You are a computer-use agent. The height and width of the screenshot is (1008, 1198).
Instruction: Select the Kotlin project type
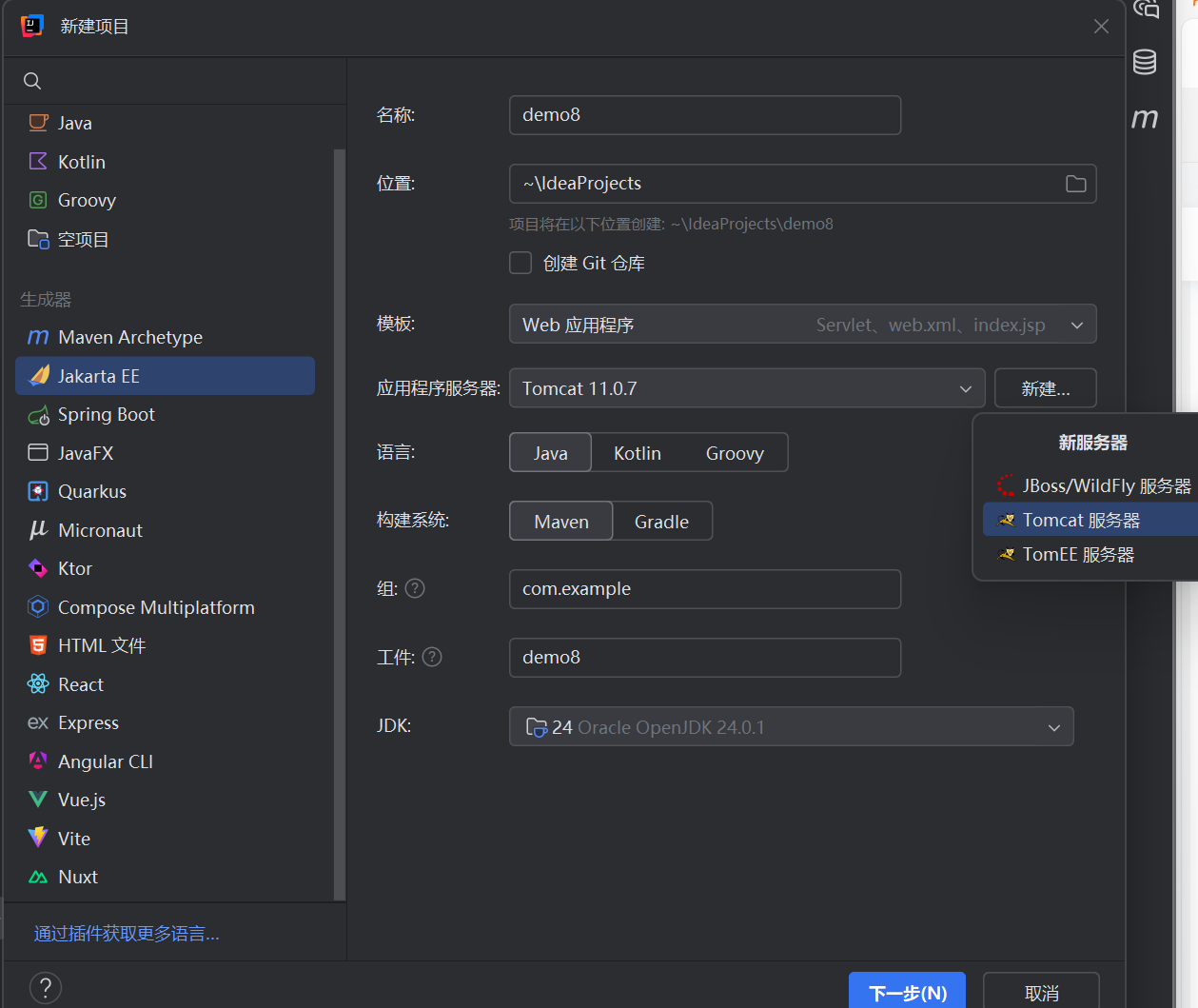165,162
